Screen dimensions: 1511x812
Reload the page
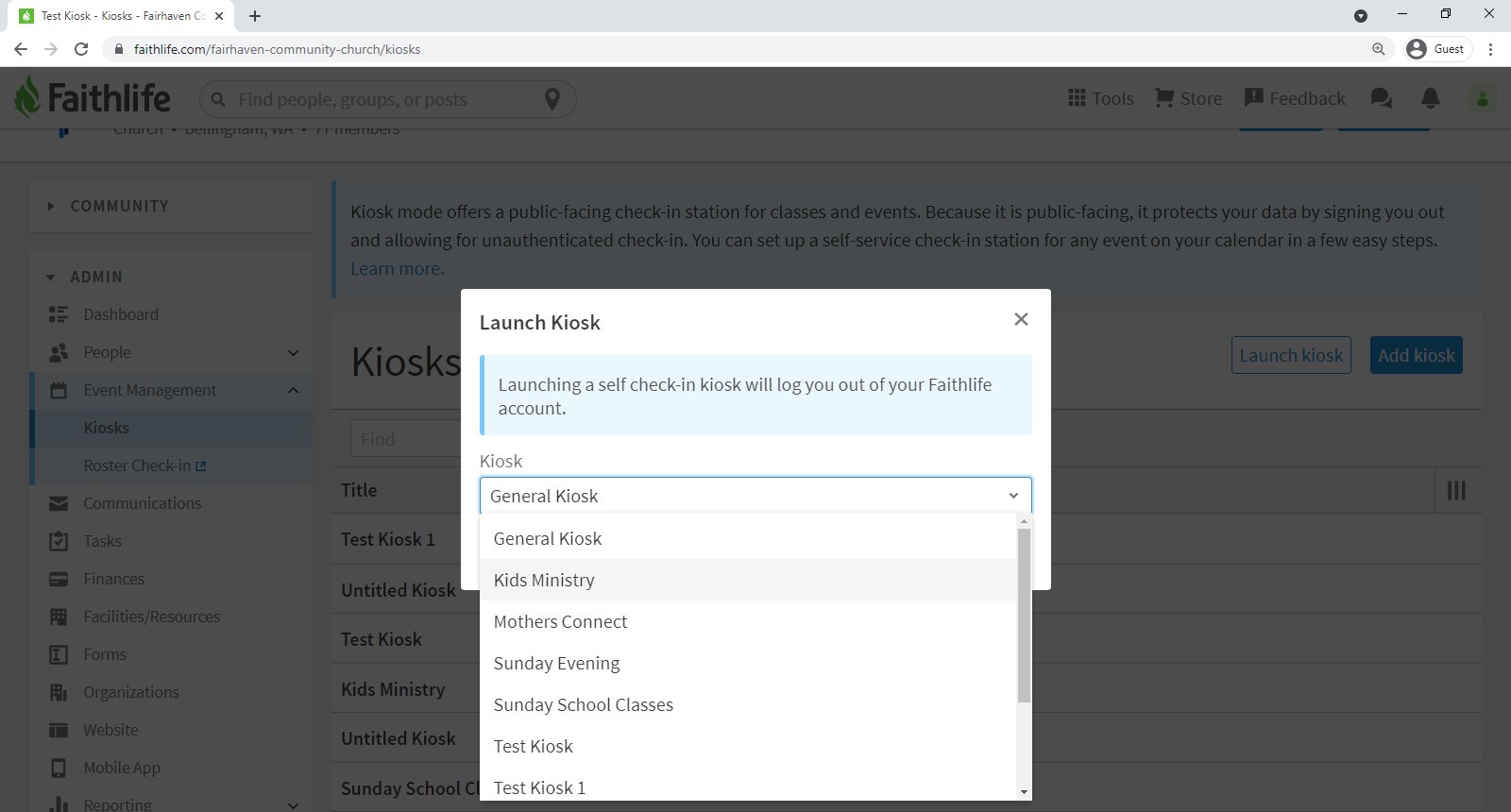(x=81, y=49)
